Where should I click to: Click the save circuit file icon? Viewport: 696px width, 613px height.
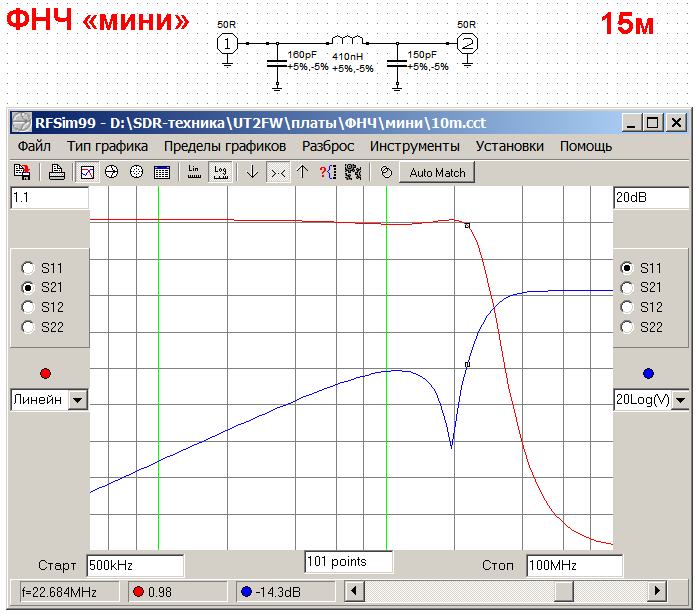pyautogui.click(x=22, y=172)
